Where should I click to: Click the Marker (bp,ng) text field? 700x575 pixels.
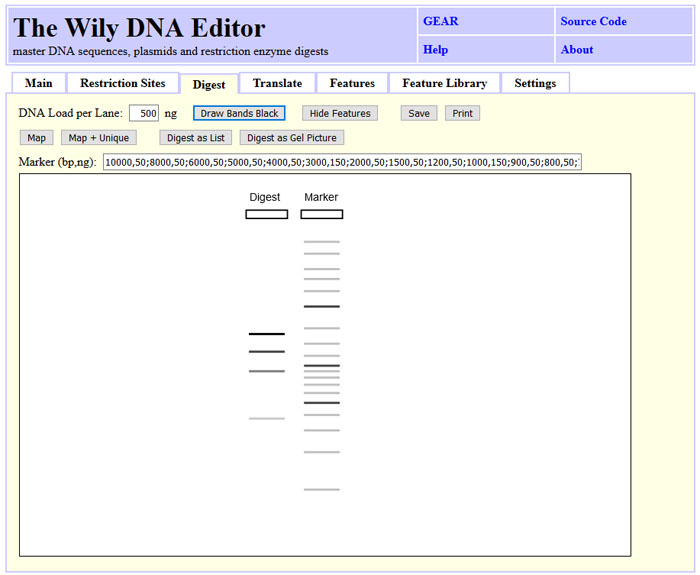[x=341, y=162]
